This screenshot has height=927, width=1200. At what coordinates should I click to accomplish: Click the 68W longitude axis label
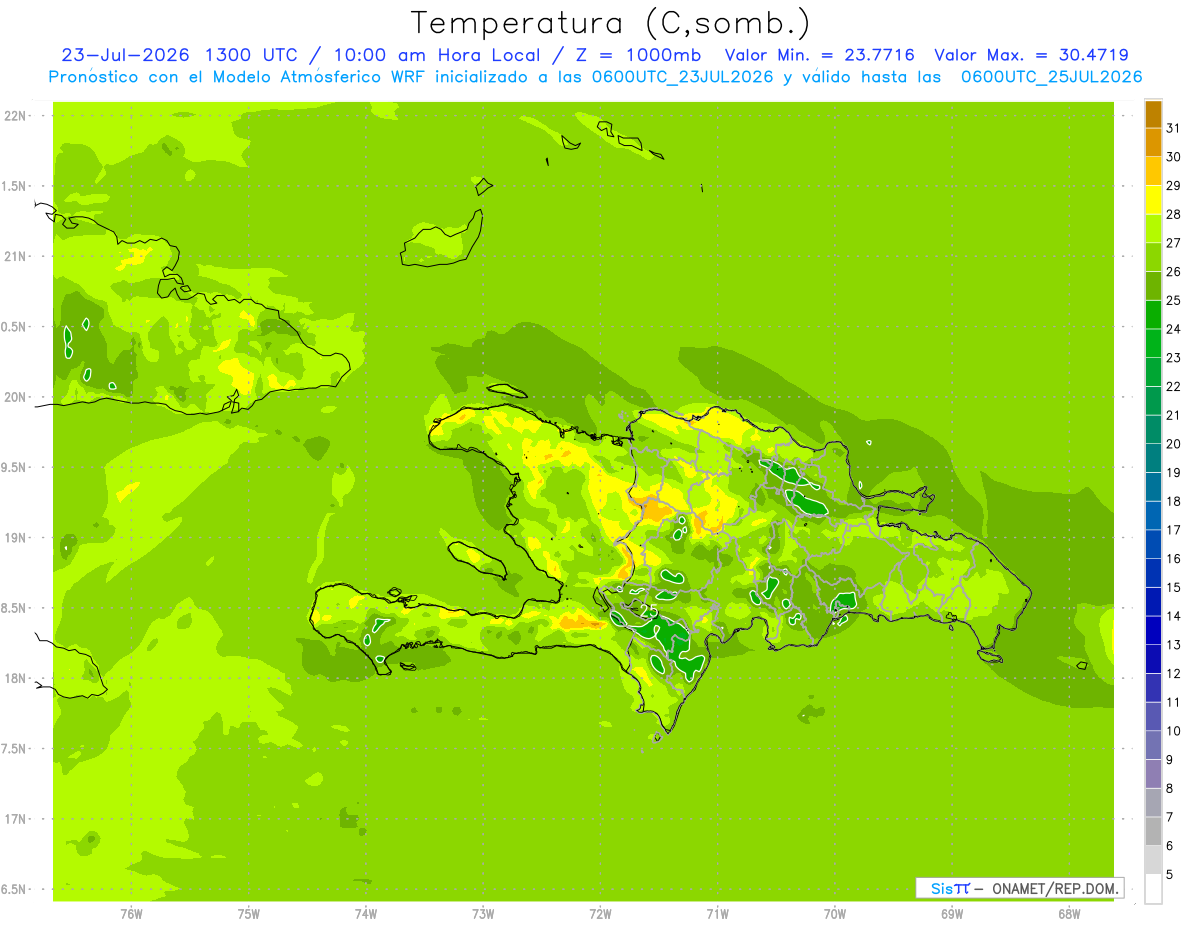tap(1069, 913)
